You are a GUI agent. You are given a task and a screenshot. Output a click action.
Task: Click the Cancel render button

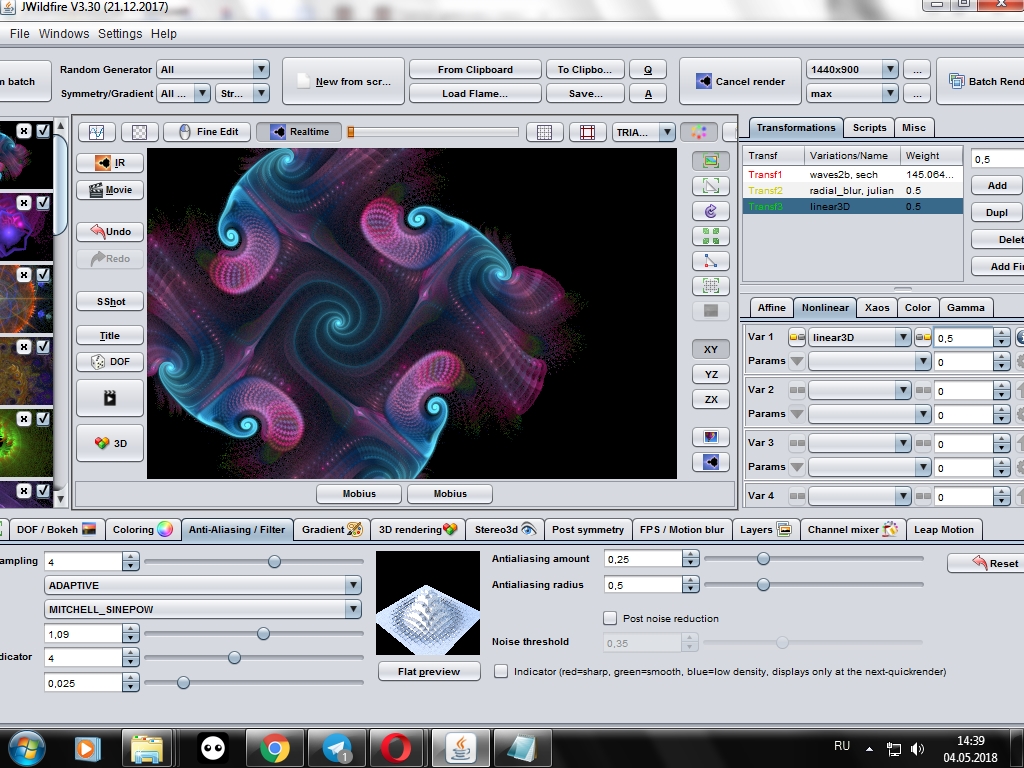tap(740, 82)
